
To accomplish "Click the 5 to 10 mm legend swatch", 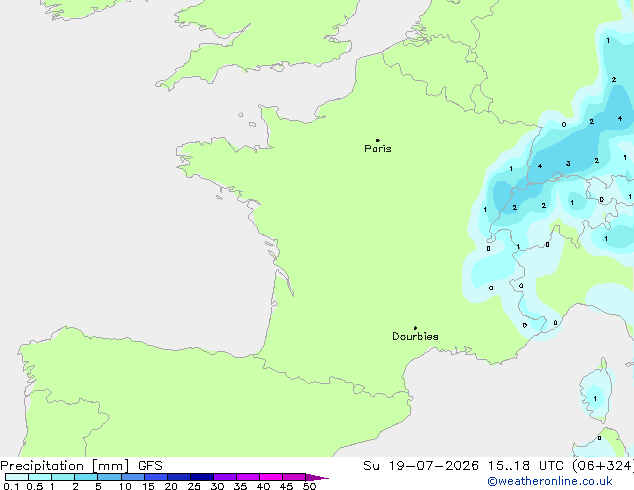I will click(109, 477).
